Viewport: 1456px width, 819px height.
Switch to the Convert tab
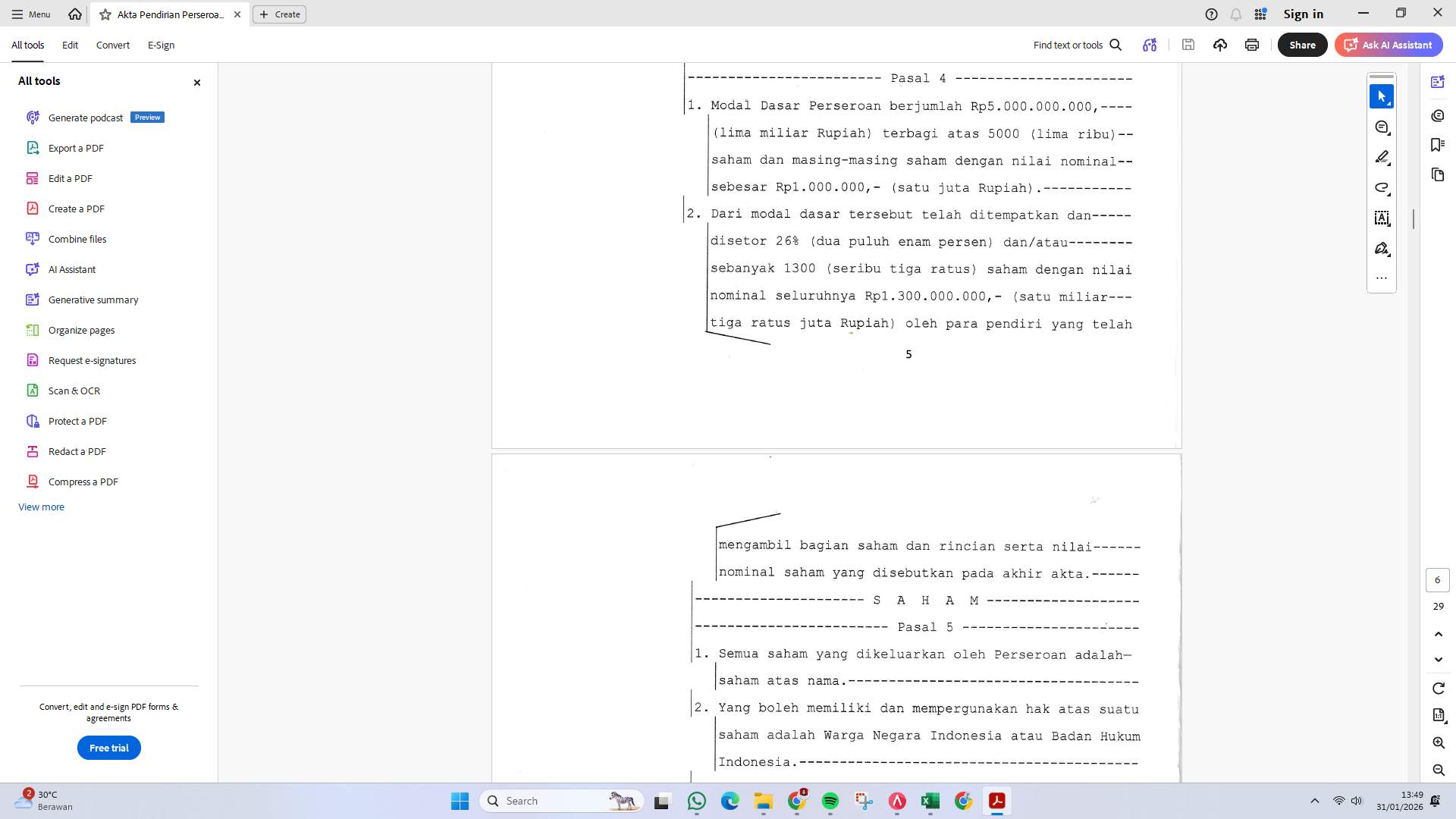(112, 45)
